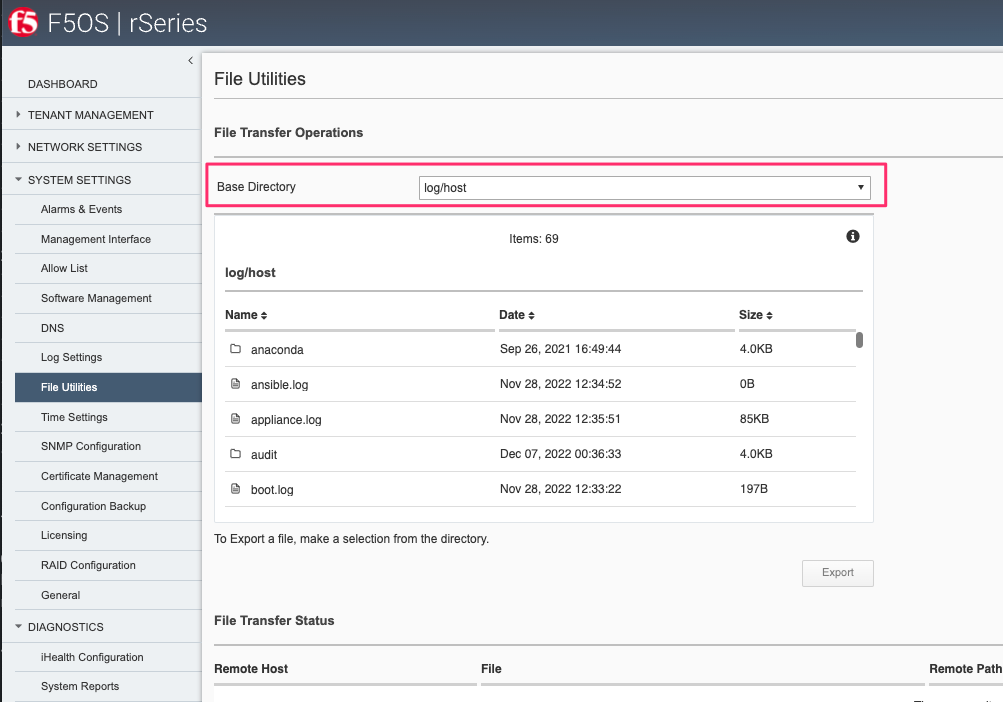Open General settings page
Image resolution: width=1003 pixels, height=702 pixels.
[x=60, y=595]
